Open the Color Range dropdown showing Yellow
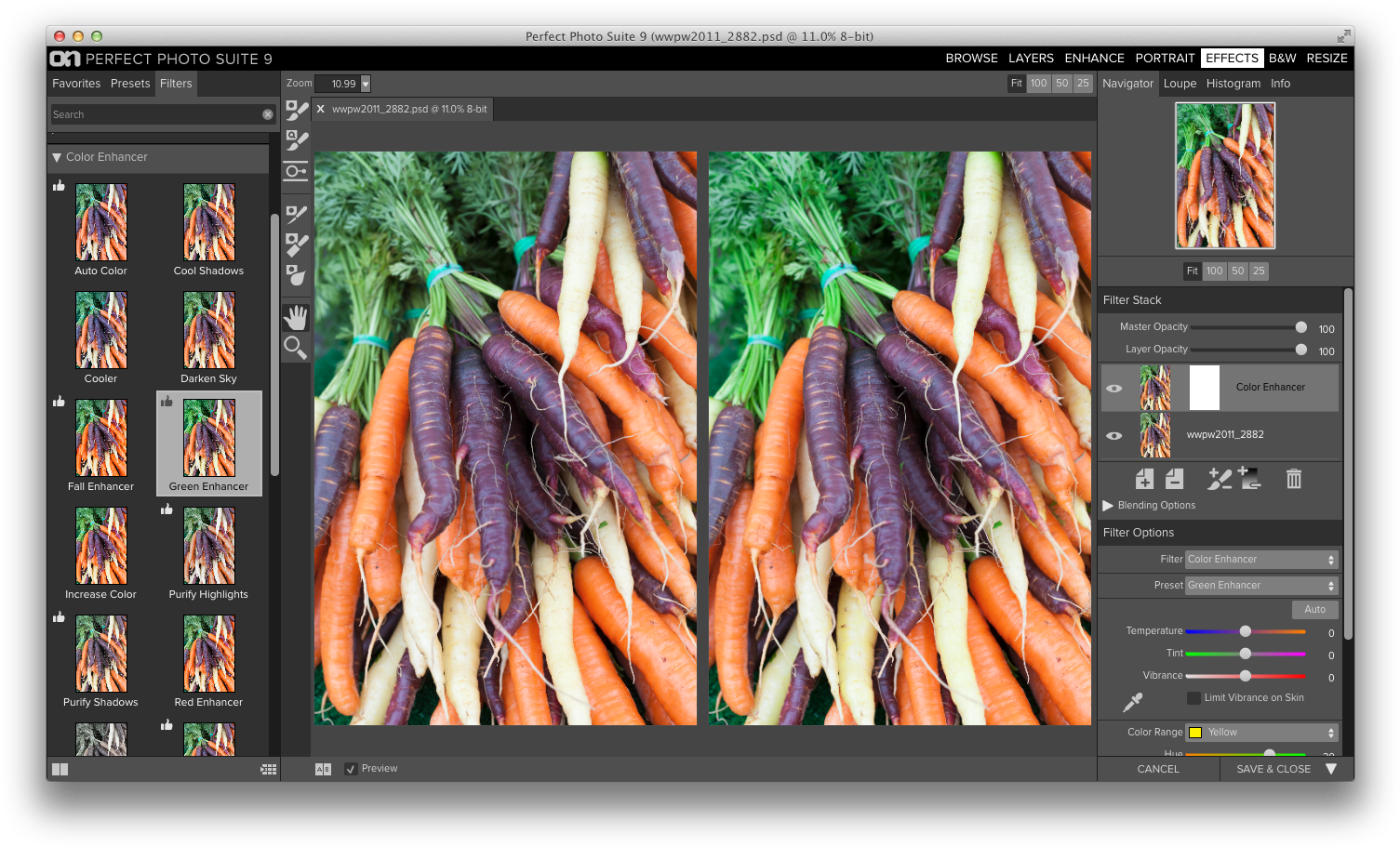 tap(1260, 732)
